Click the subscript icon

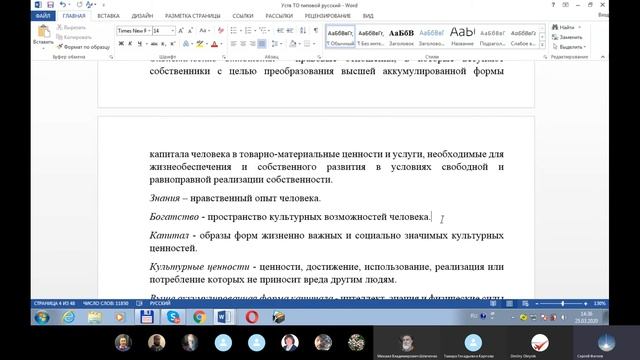click(x=163, y=44)
